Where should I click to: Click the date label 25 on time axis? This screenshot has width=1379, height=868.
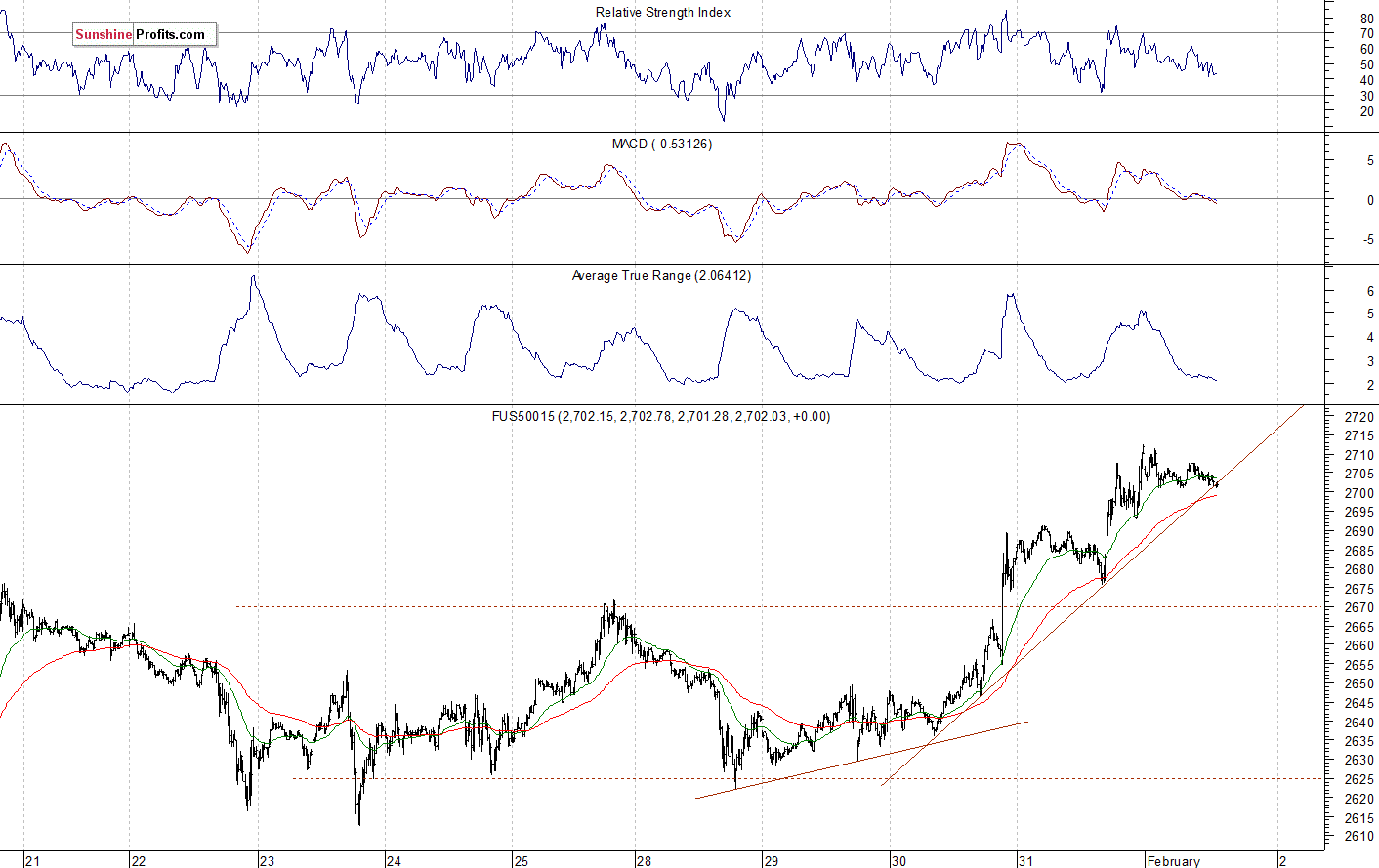click(522, 861)
